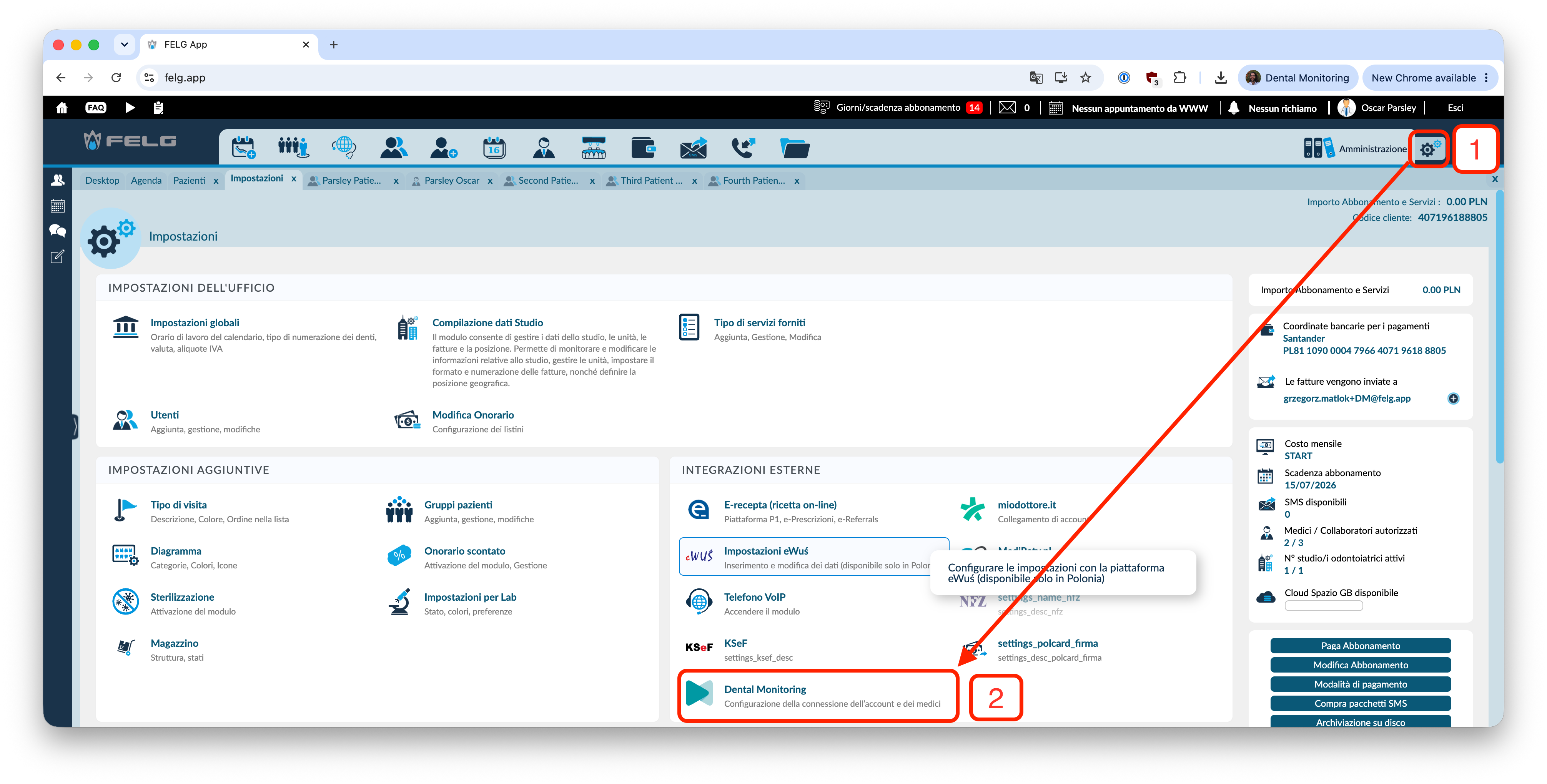The height and width of the screenshot is (784, 1547).
Task: Open Chrome extensions puzzle icon
Action: (1179, 78)
